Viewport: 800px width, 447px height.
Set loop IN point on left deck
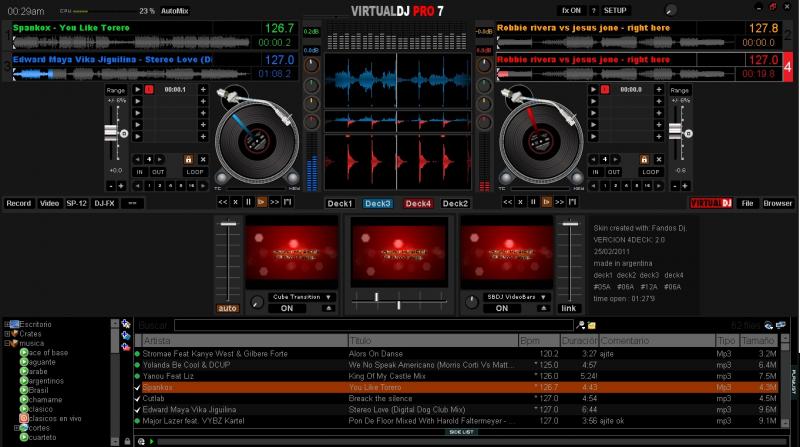pyautogui.click(x=139, y=172)
